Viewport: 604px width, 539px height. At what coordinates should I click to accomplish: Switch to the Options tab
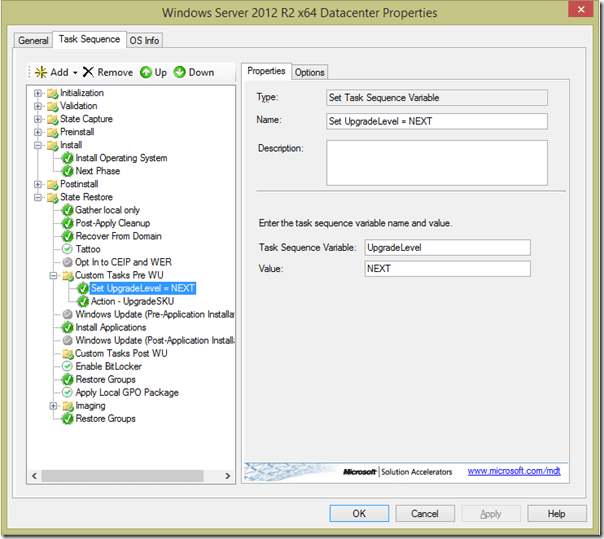(309, 72)
